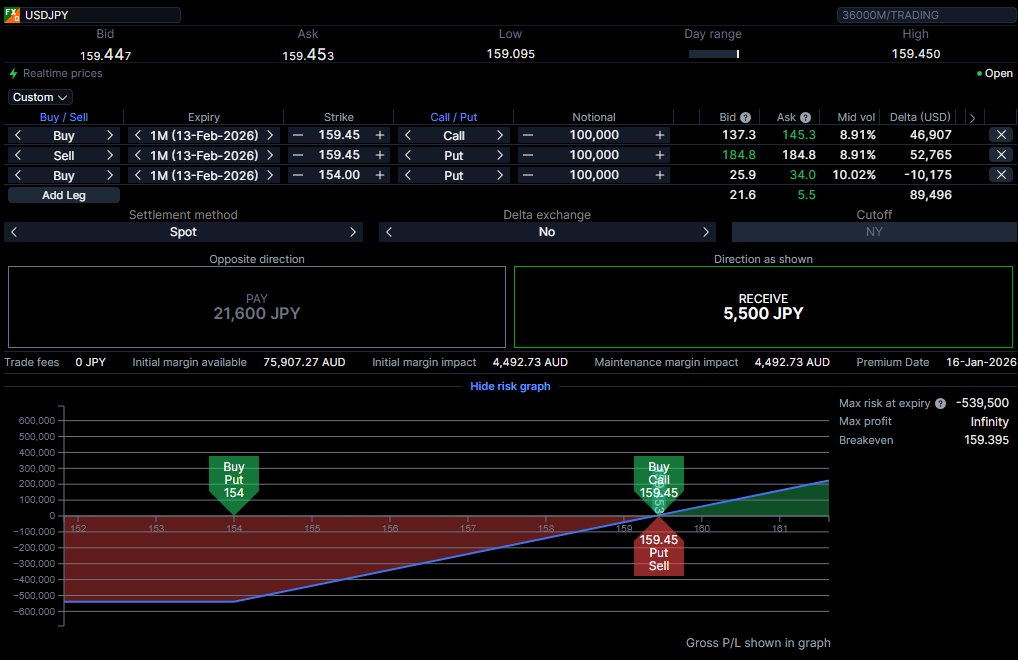The image size is (1018, 660).
Task: Toggle first leg from Buy to Sell
Action: pyautogui.click(x=110, y=135)
